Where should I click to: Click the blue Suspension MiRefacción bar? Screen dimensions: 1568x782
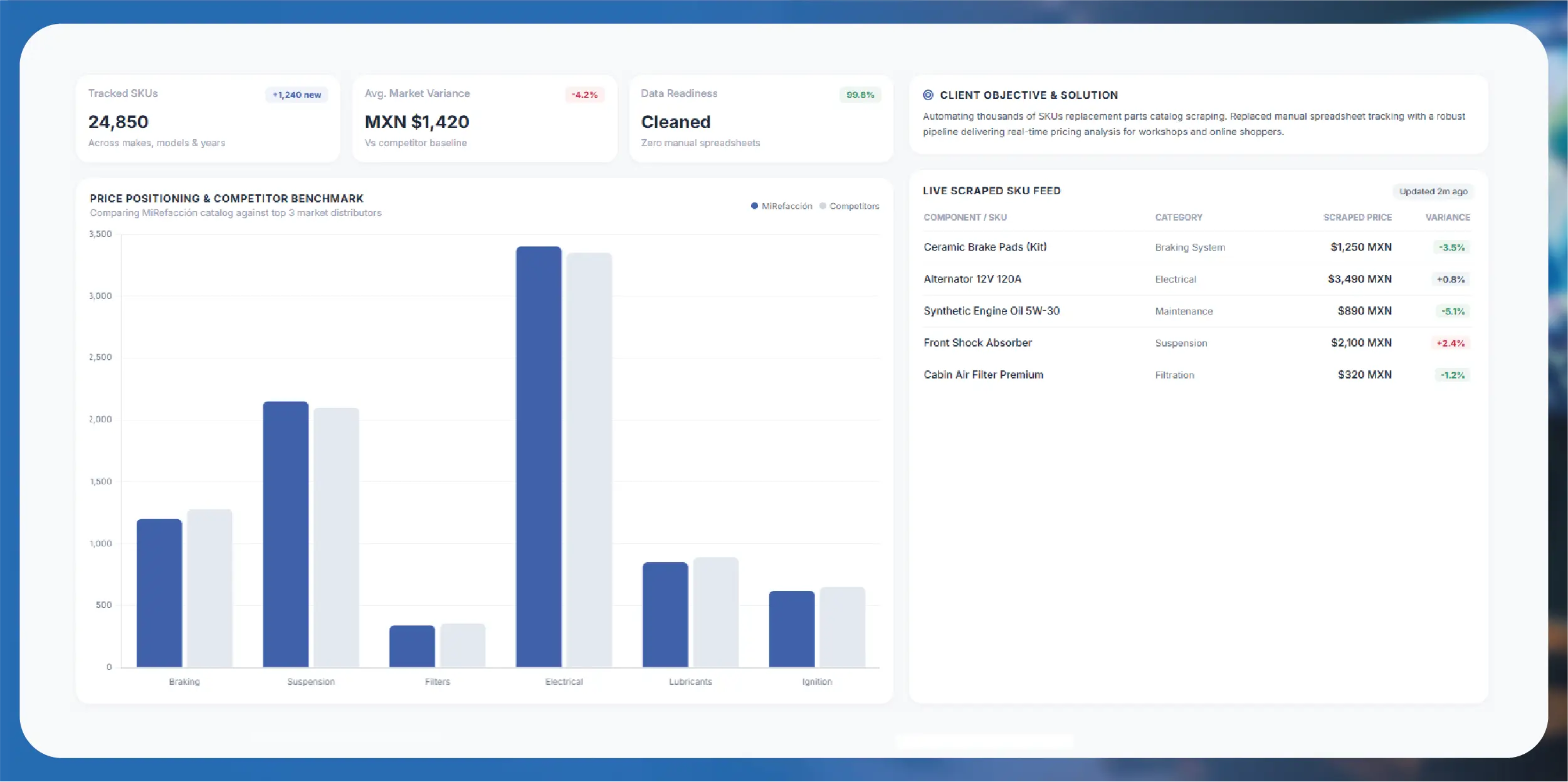point(286,534)
